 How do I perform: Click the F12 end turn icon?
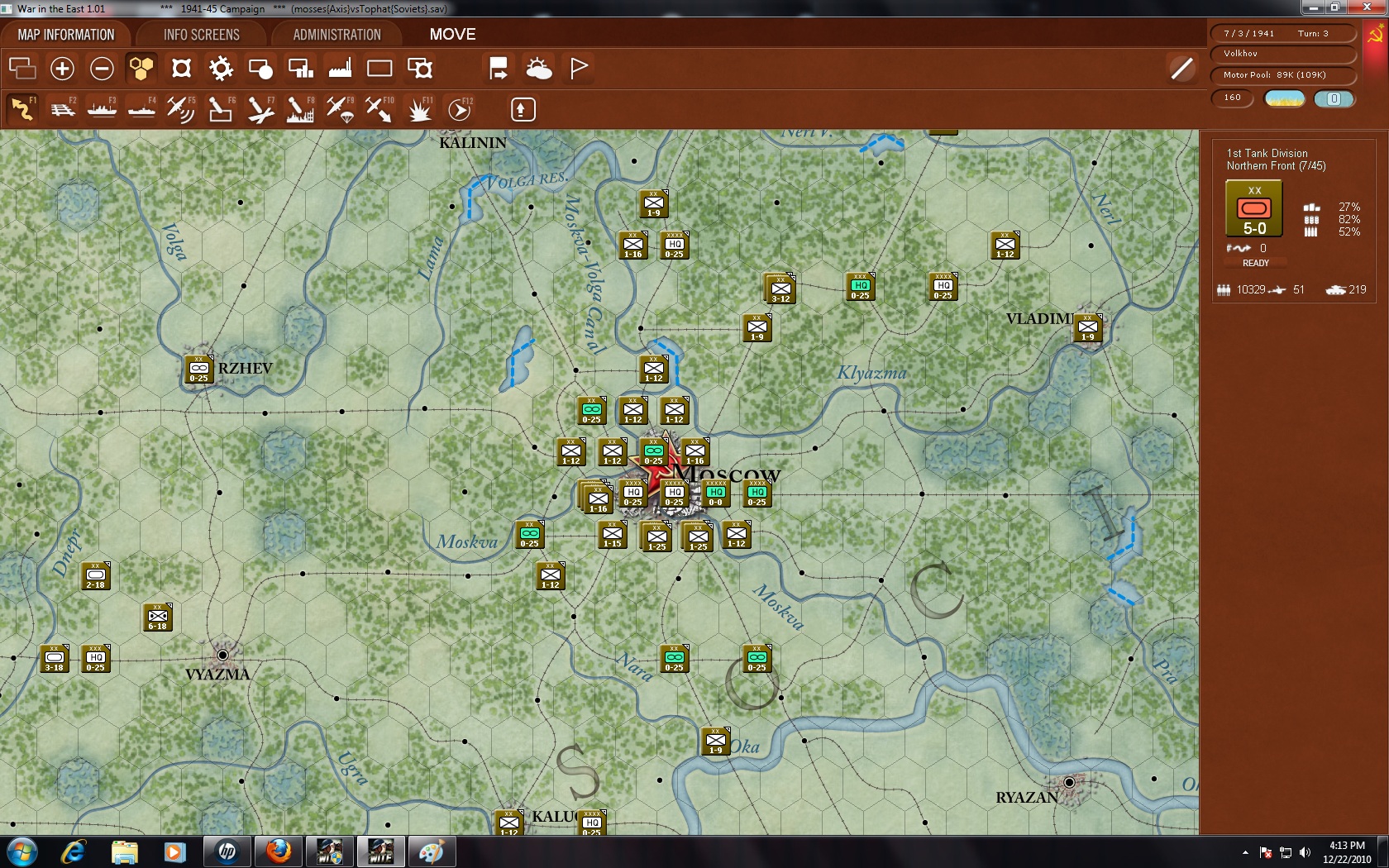460,109
